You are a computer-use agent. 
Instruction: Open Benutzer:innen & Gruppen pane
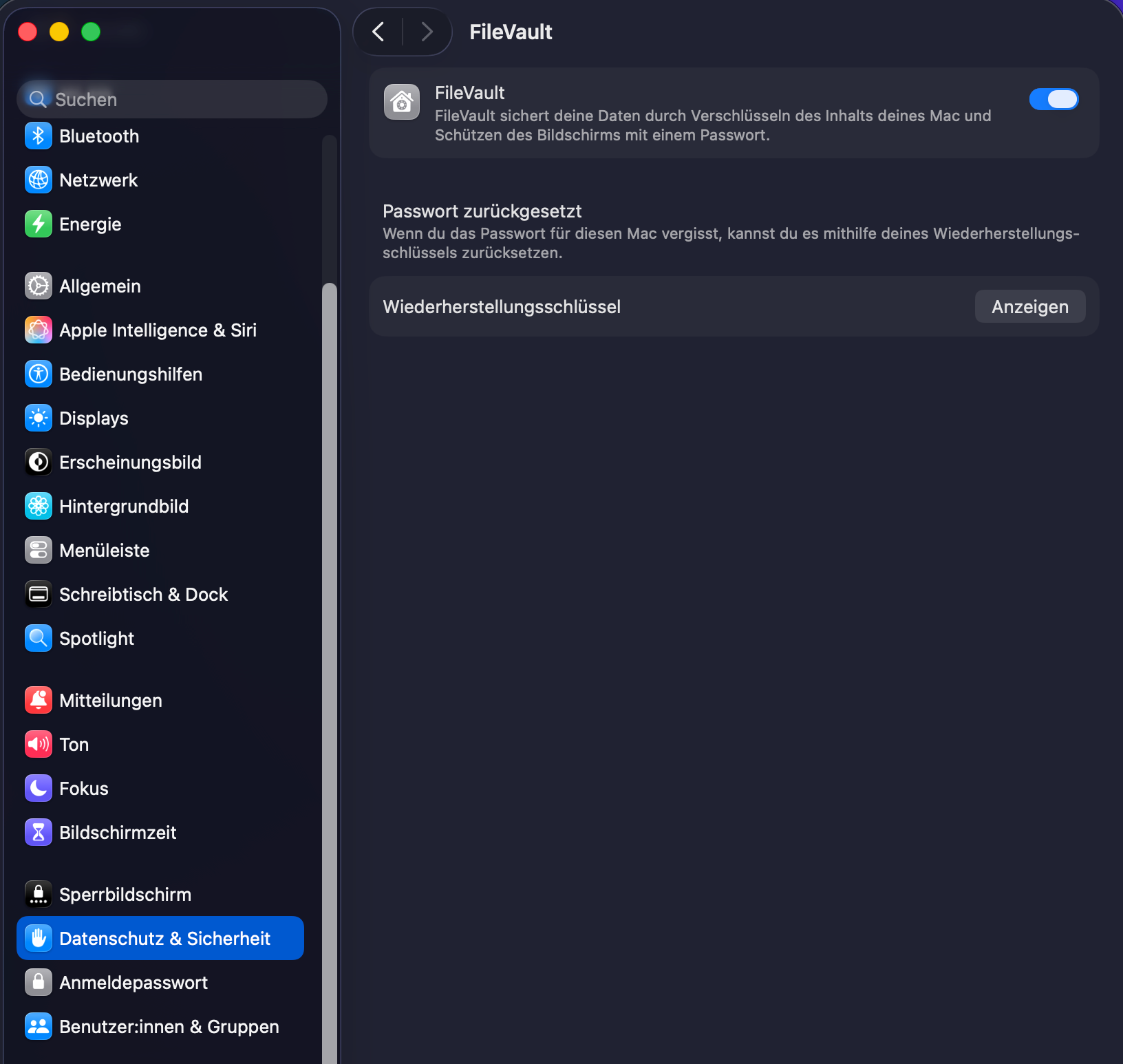(x=169, y=1027)
